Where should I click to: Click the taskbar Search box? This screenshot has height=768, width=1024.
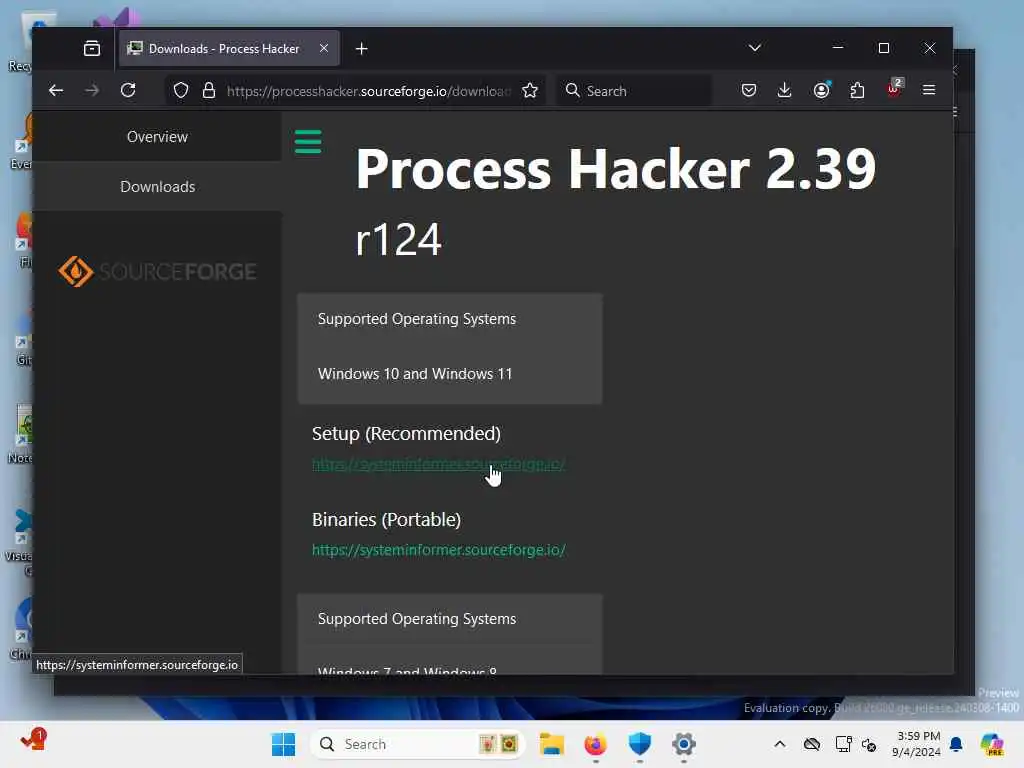(418, 744)
